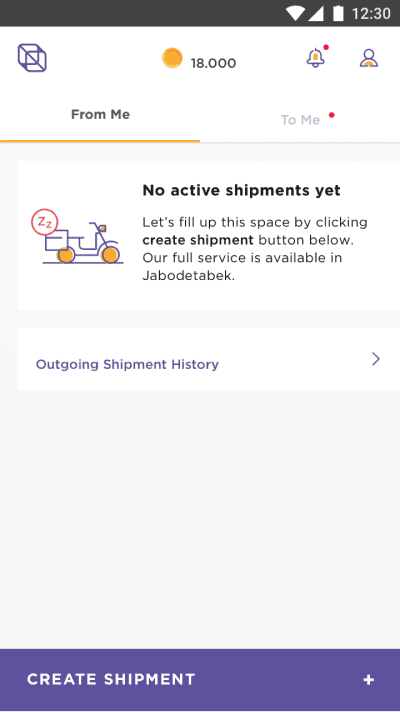The height and width of the screenshot is (712, 400).
Task: Tap the bold create shipment text
Action: [198, 240]
